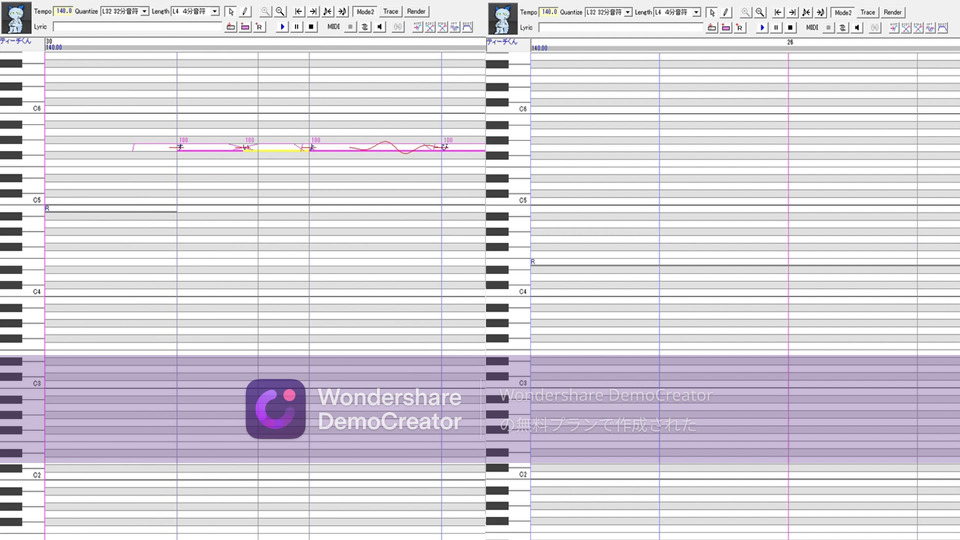Viewport: 960px width, 540px height.
Task: Click the Lyric input field, left window
Action: point(137,27)
